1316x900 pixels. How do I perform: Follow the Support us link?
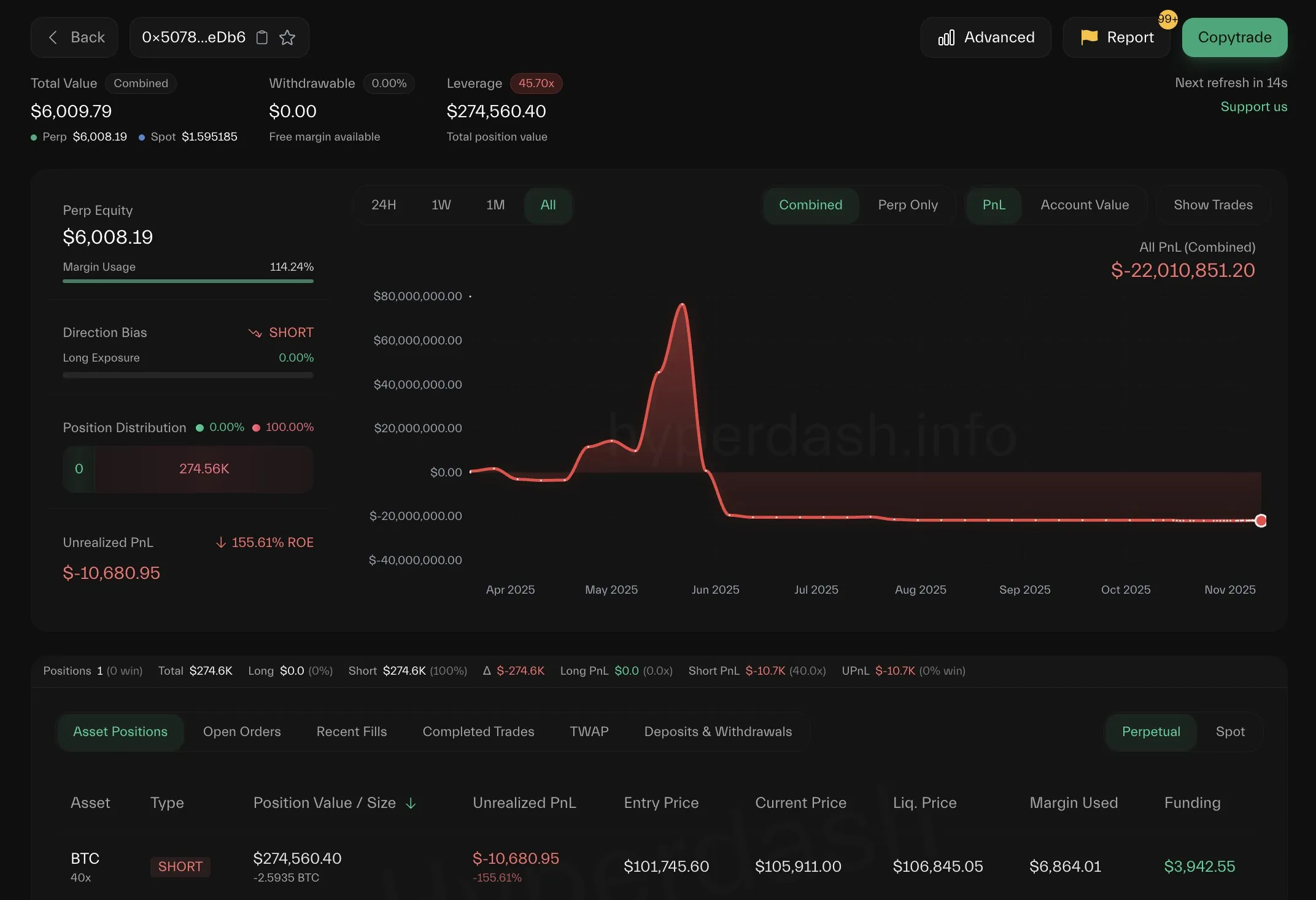[1253, 107]
